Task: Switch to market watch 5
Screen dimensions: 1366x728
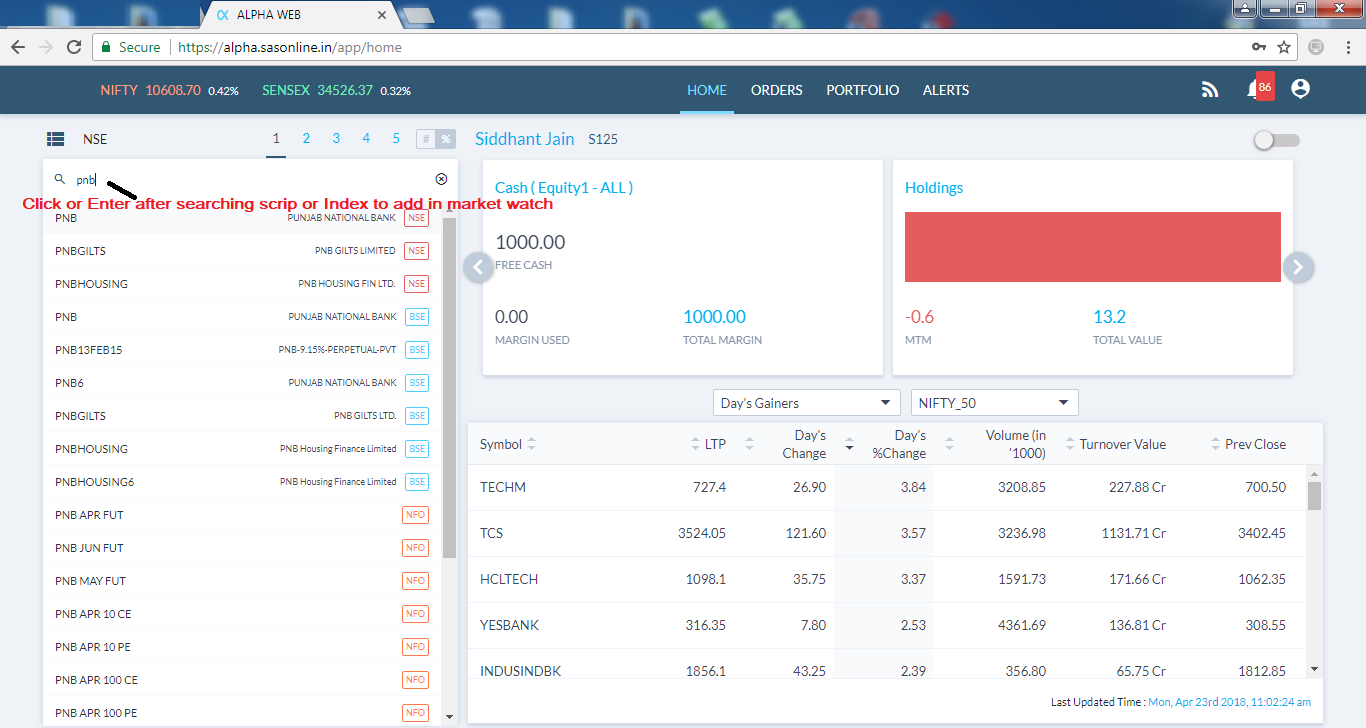Action: (x=396, y=139)
